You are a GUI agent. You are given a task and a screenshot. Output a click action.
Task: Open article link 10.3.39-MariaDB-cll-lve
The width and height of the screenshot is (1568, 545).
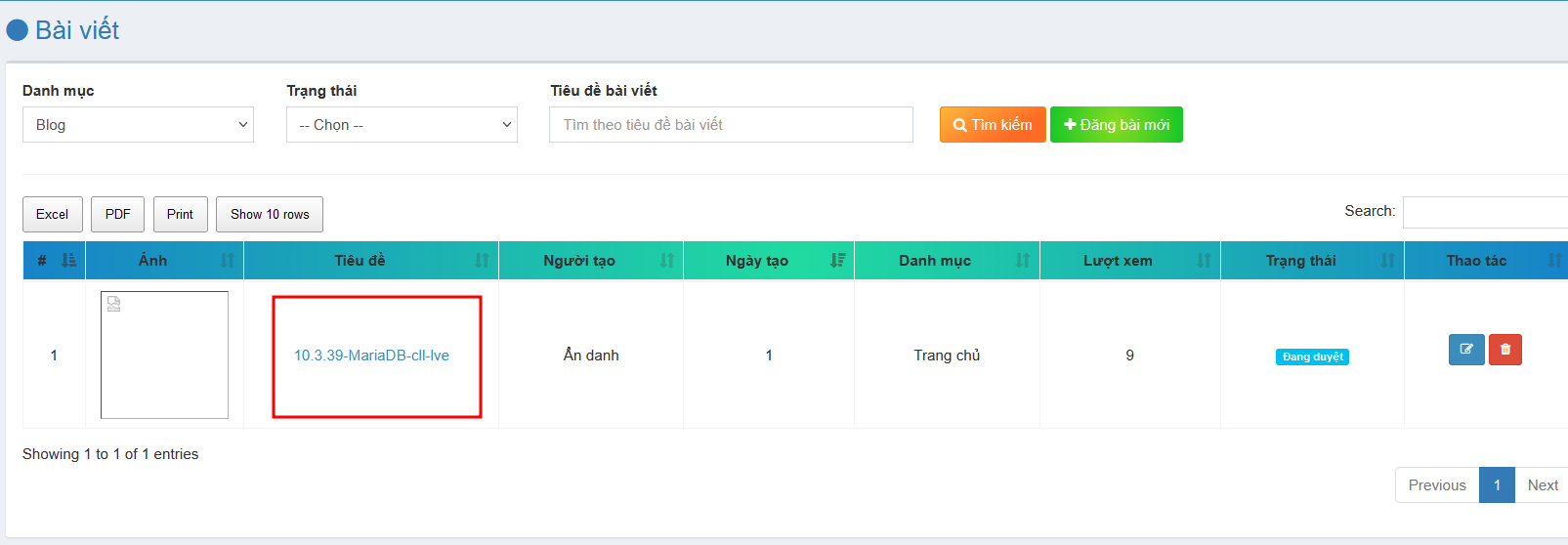(x=372, y=356)
